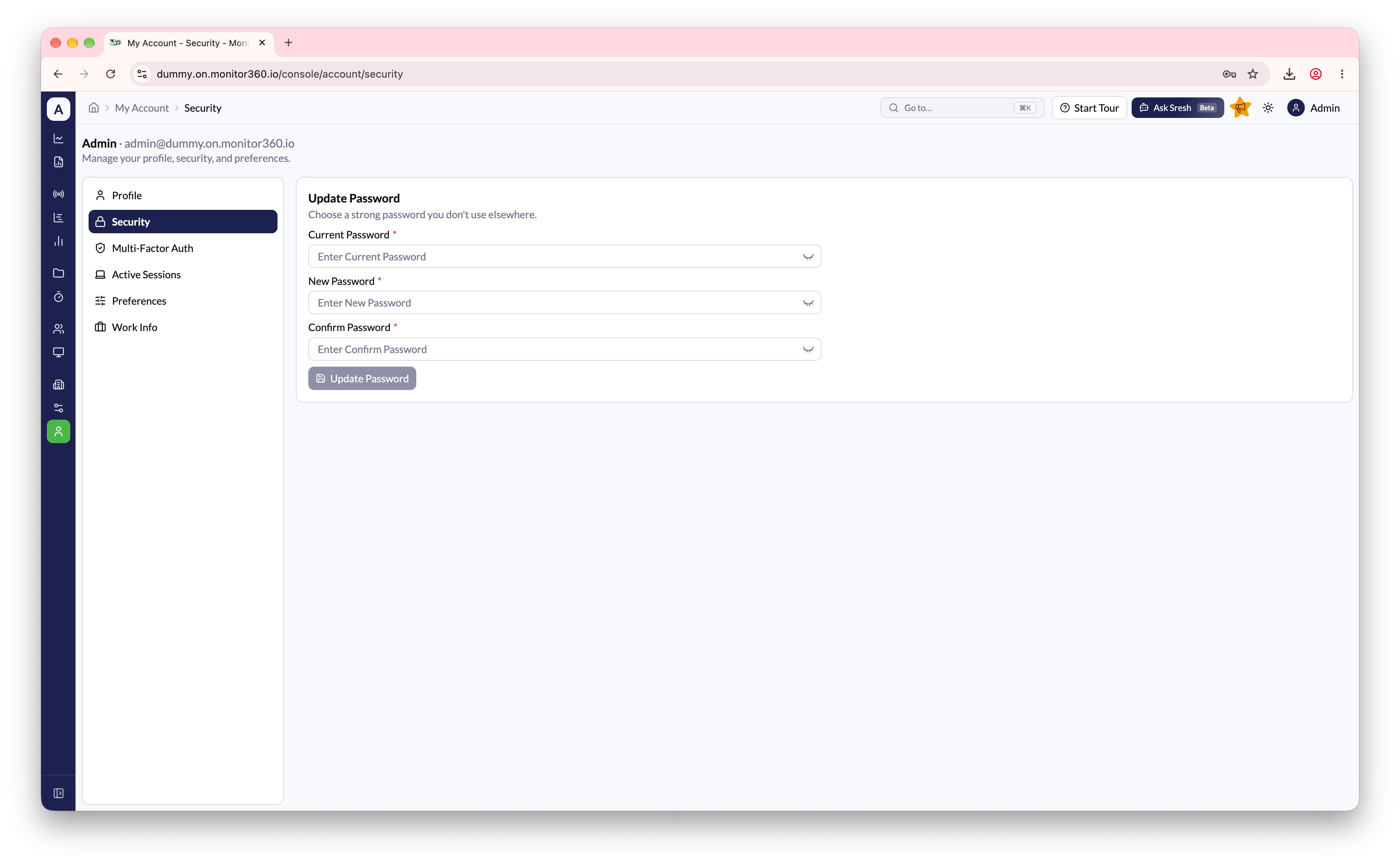Go to Preferences section

[x=183, y=300]
